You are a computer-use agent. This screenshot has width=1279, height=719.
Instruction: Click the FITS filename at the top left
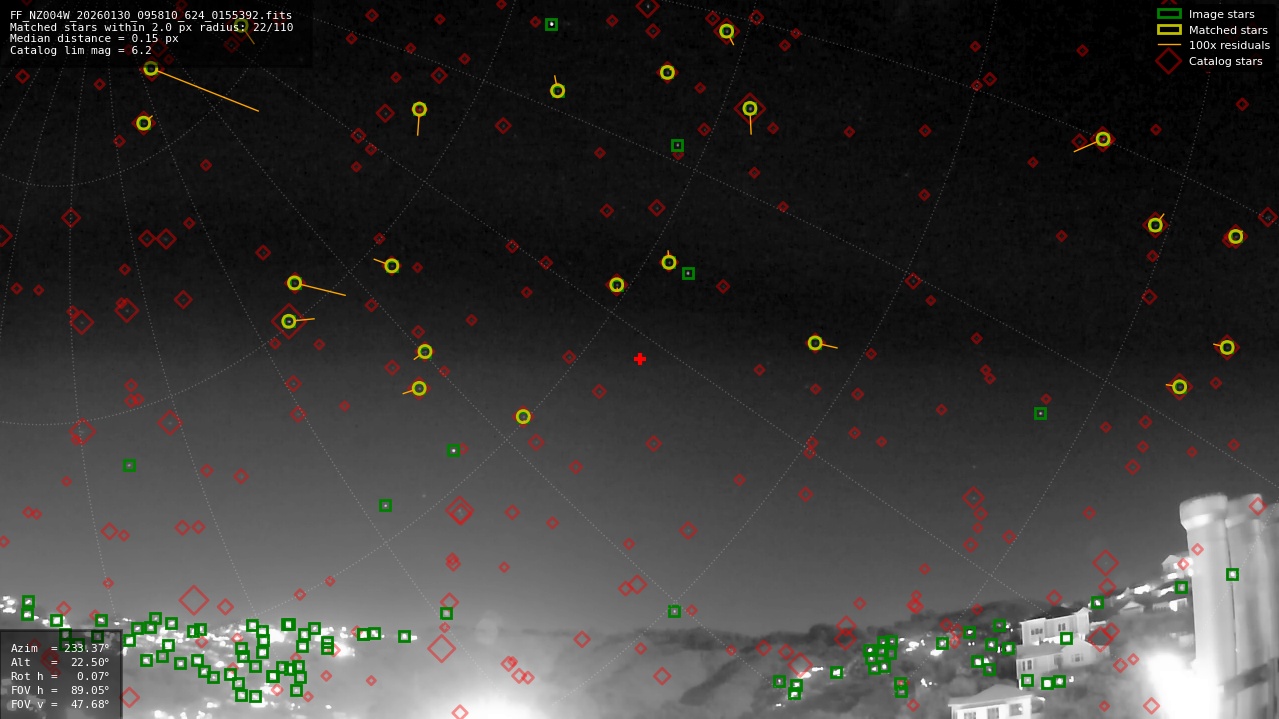(x=151, y=15)
